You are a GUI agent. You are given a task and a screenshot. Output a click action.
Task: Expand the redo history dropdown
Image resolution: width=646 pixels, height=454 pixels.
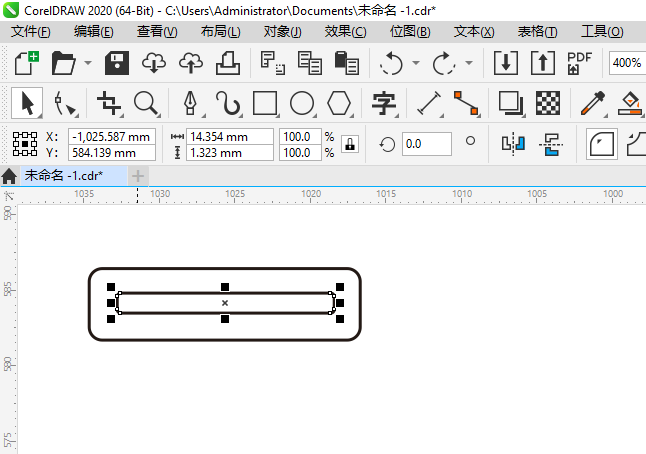click(469, 63)
